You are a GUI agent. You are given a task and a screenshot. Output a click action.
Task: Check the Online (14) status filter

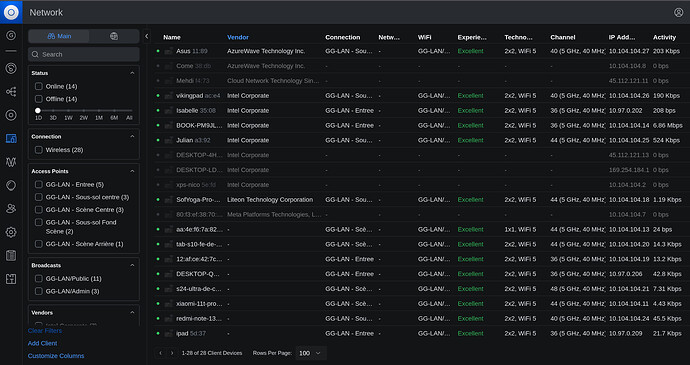pos(39,86)
